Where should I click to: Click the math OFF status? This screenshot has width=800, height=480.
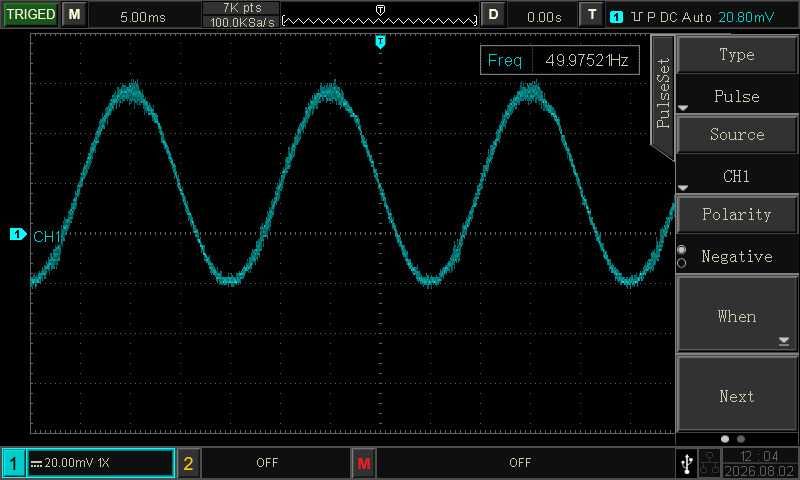pos(520,463)
